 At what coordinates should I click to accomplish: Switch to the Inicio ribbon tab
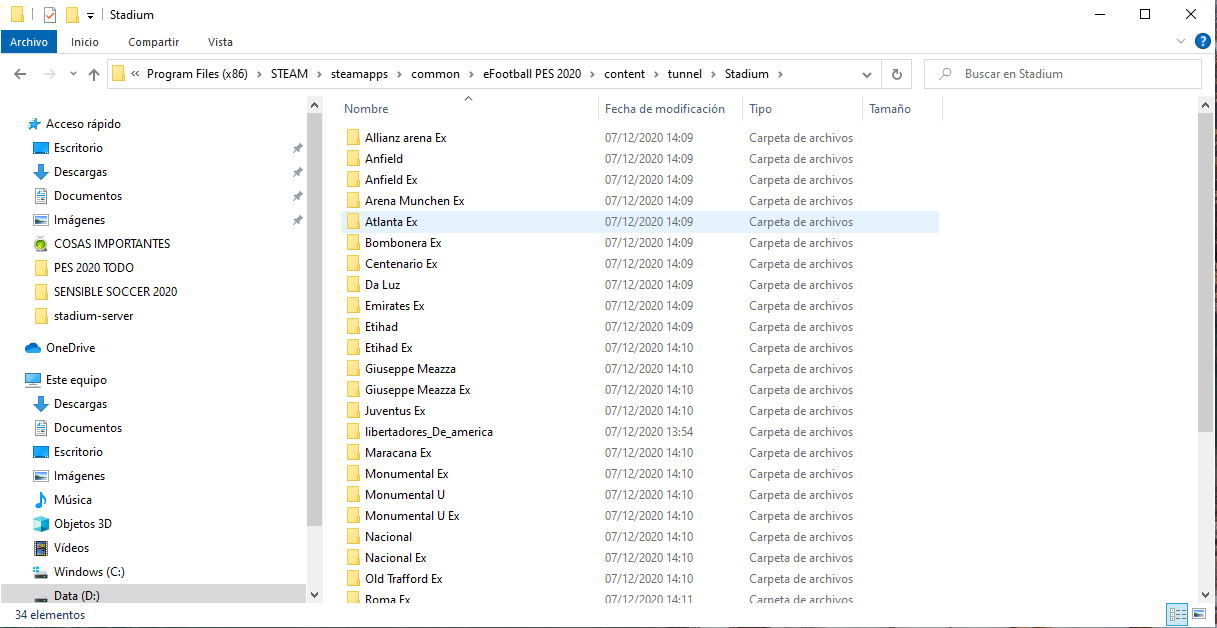point(85,42)
